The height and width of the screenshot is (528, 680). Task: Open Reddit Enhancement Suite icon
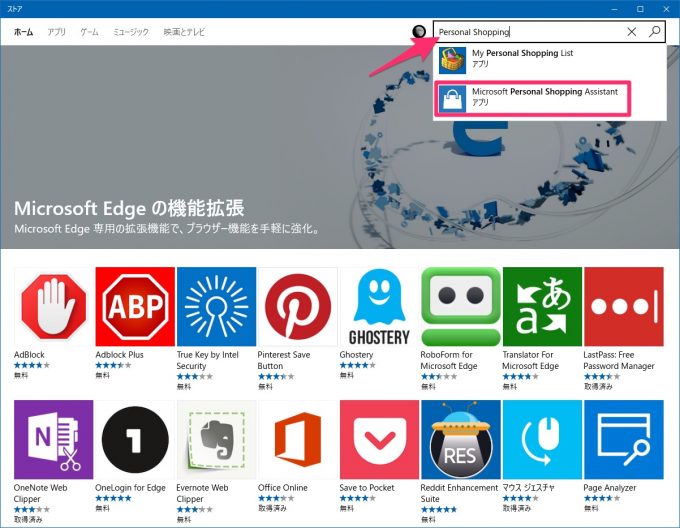click(x=461, y=440)
